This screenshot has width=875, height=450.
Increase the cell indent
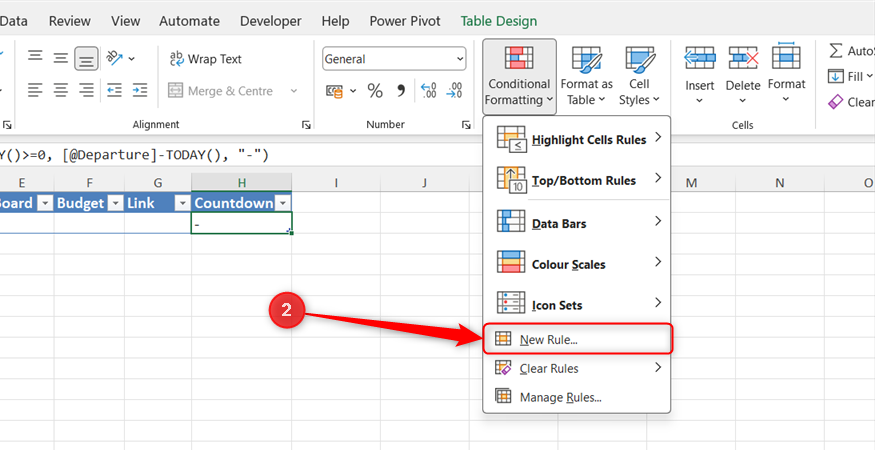pyautogui.click(x=140, y=90)
